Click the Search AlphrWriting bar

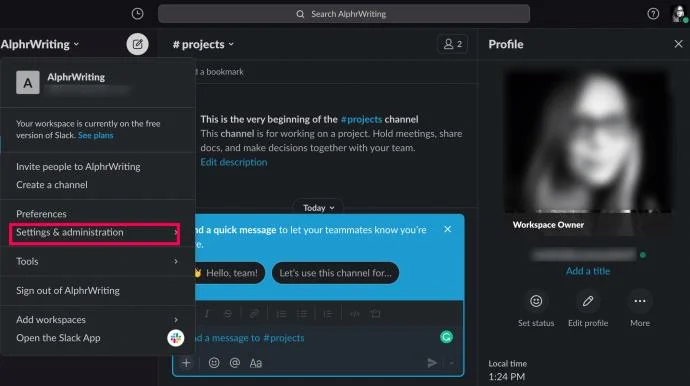[344, 14]
